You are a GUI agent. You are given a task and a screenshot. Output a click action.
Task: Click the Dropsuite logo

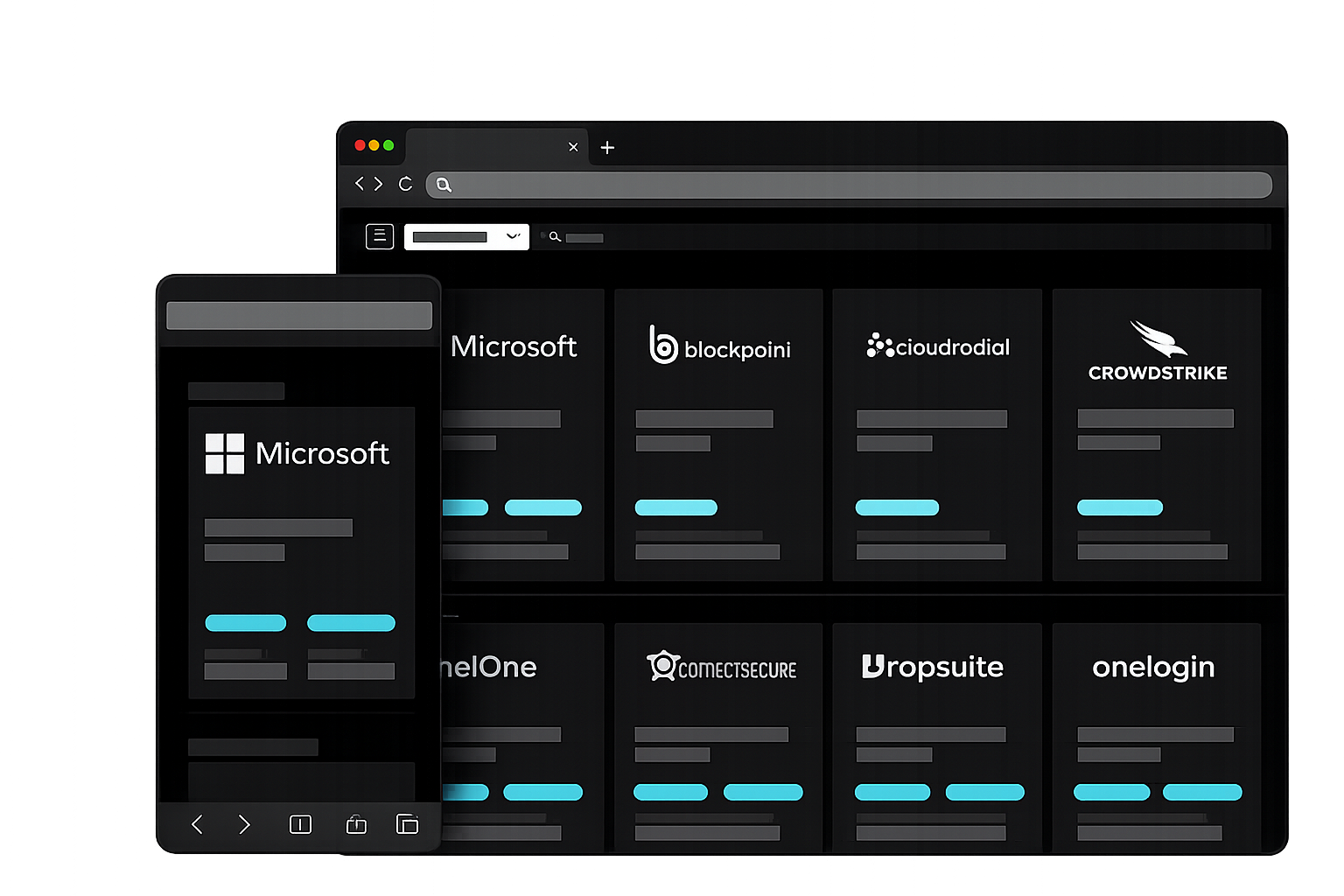(x=933, y=667)
